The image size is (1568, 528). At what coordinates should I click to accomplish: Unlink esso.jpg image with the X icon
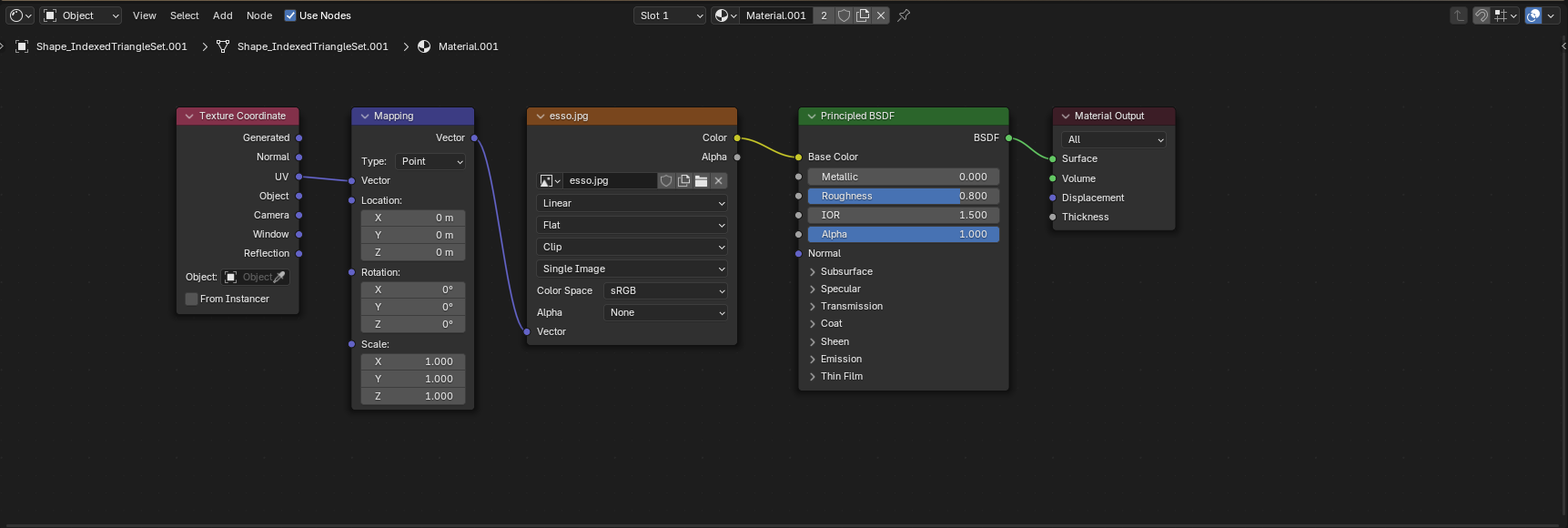[718, 181]
